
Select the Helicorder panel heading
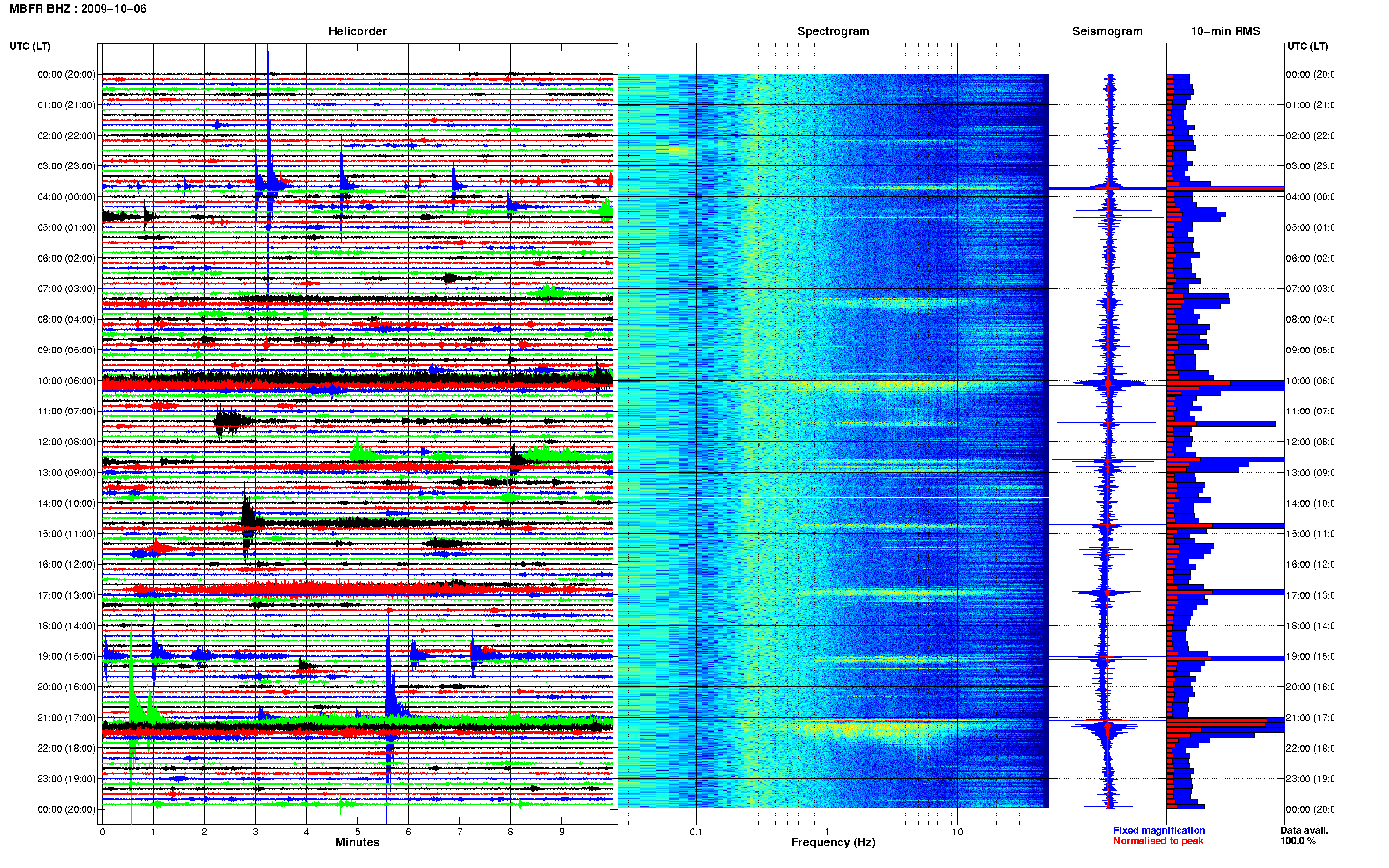click(357, 32)
